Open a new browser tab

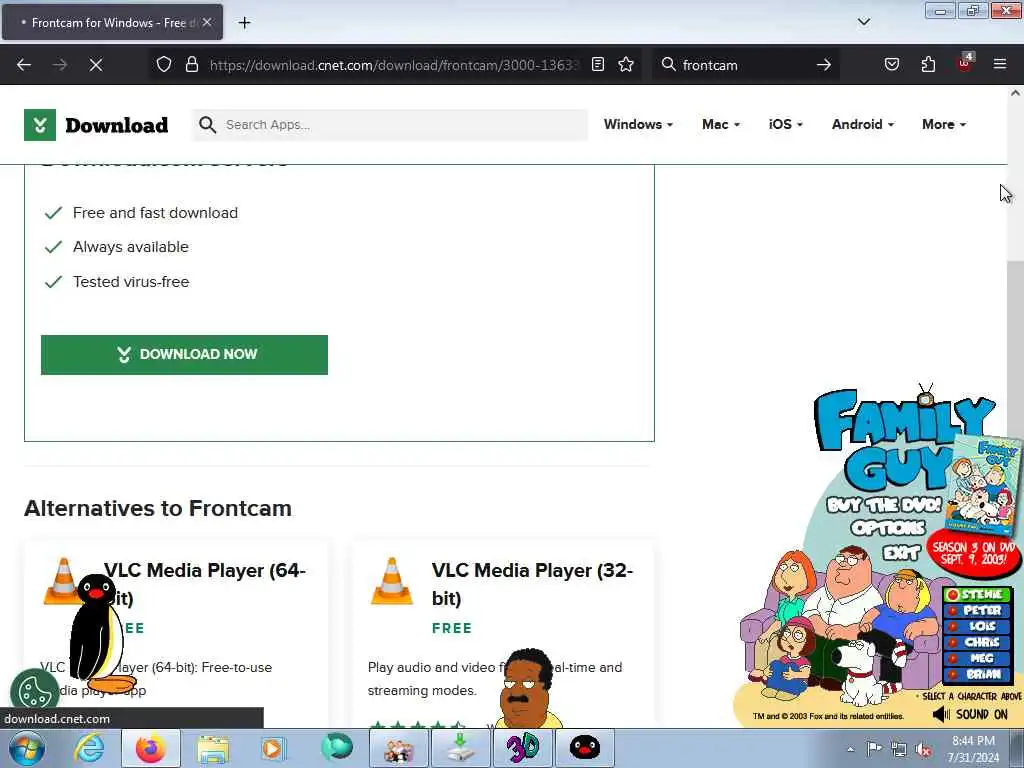coord(244,23)
